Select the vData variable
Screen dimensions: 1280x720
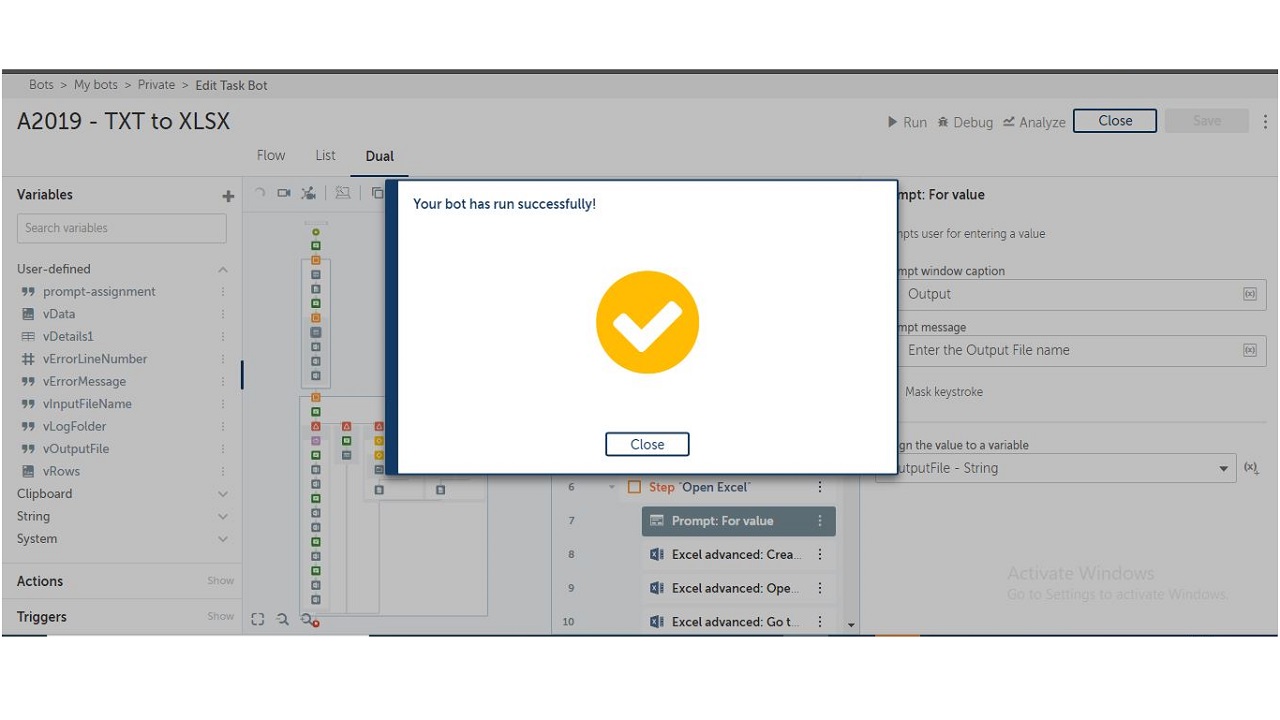point(59,314)
